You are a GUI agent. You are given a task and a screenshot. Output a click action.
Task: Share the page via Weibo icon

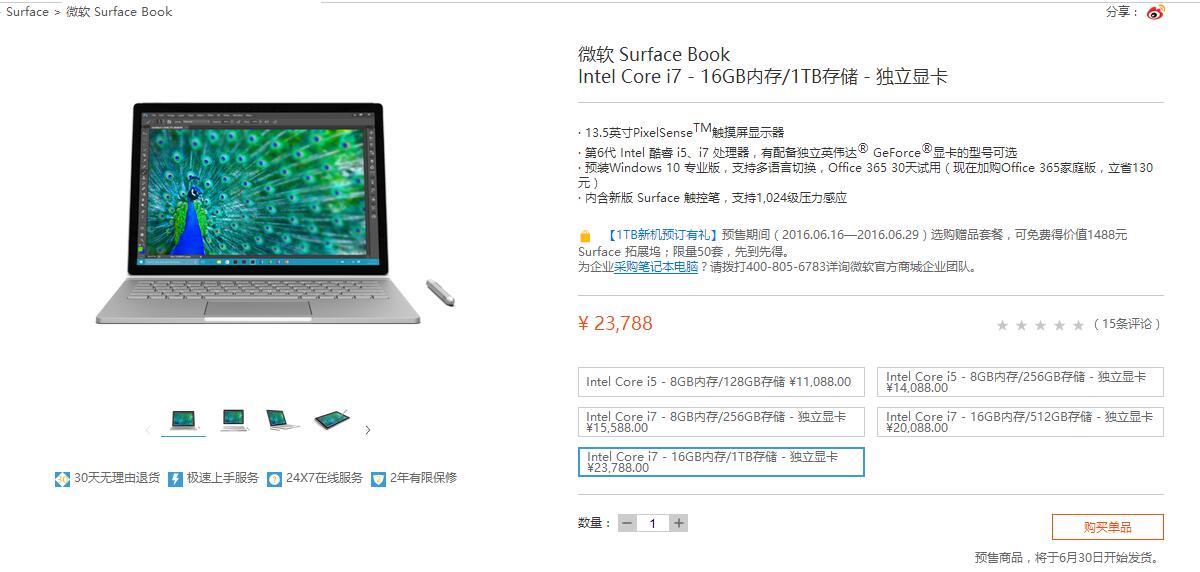pos(1155,12)
